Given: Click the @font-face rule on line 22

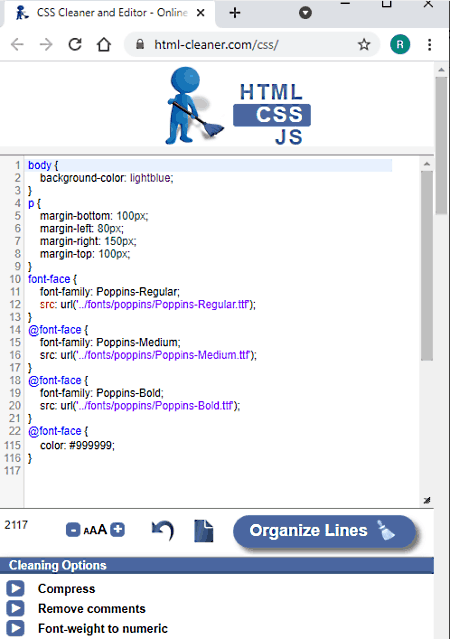Looking at the screenshot, I should (x=58, y=431).
